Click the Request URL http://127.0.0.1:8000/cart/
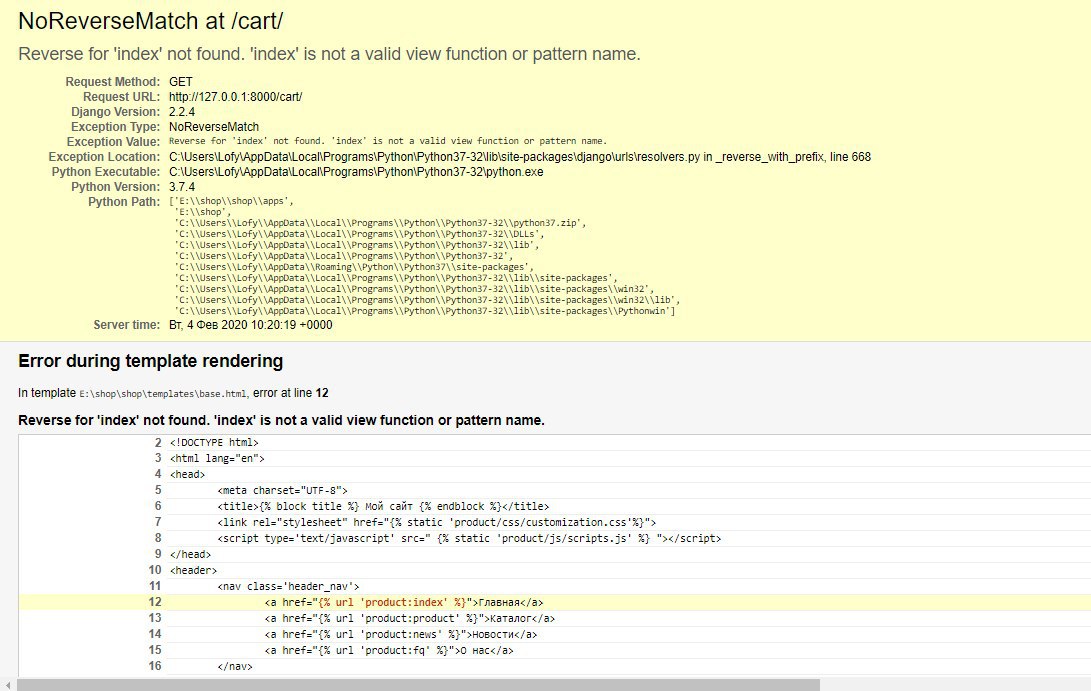 [x=235, y=97]
